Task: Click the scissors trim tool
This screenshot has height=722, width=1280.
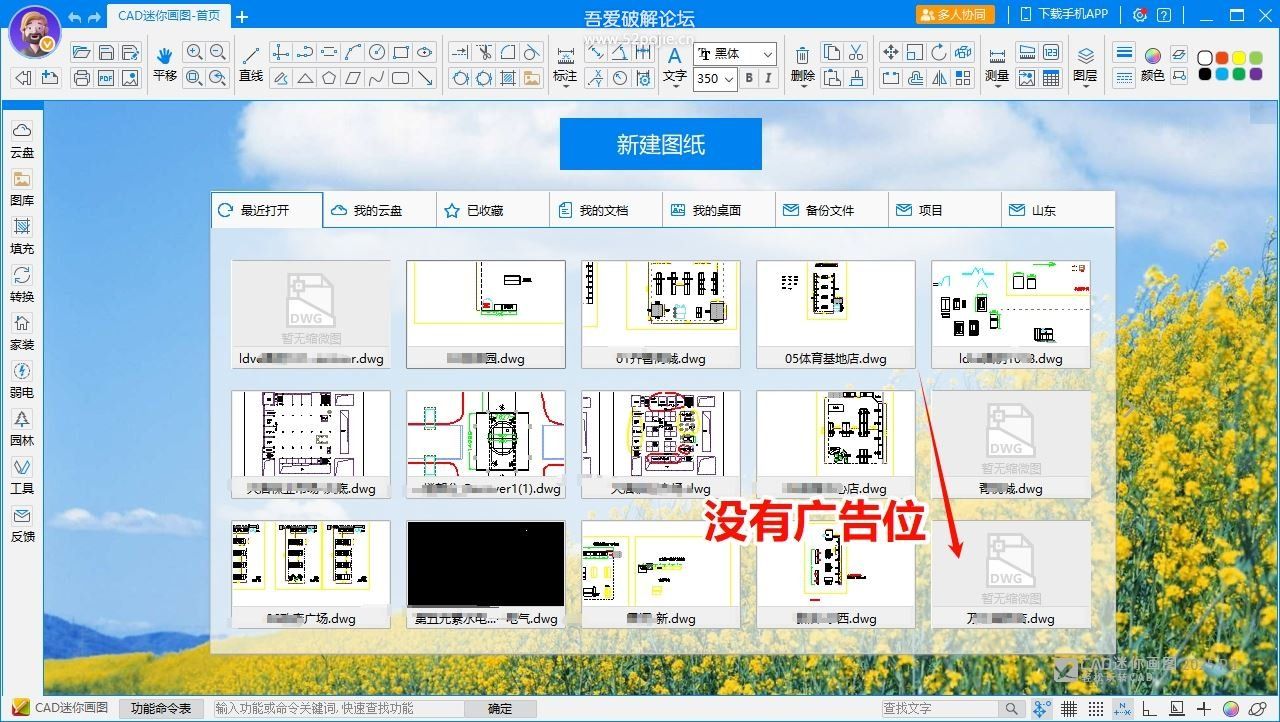Action: tap(484, 53)
